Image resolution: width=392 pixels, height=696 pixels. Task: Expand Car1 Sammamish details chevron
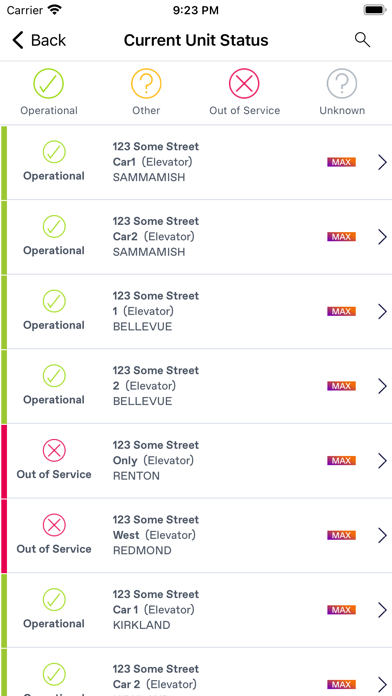tap(382, 162)
